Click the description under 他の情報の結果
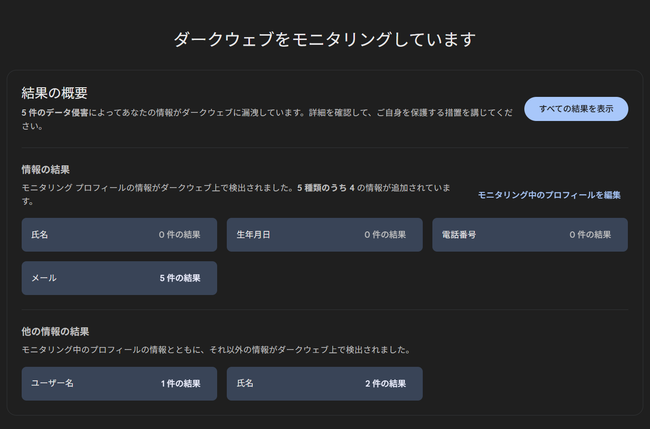This screenshot has height=429, width=650. point(216,350)
